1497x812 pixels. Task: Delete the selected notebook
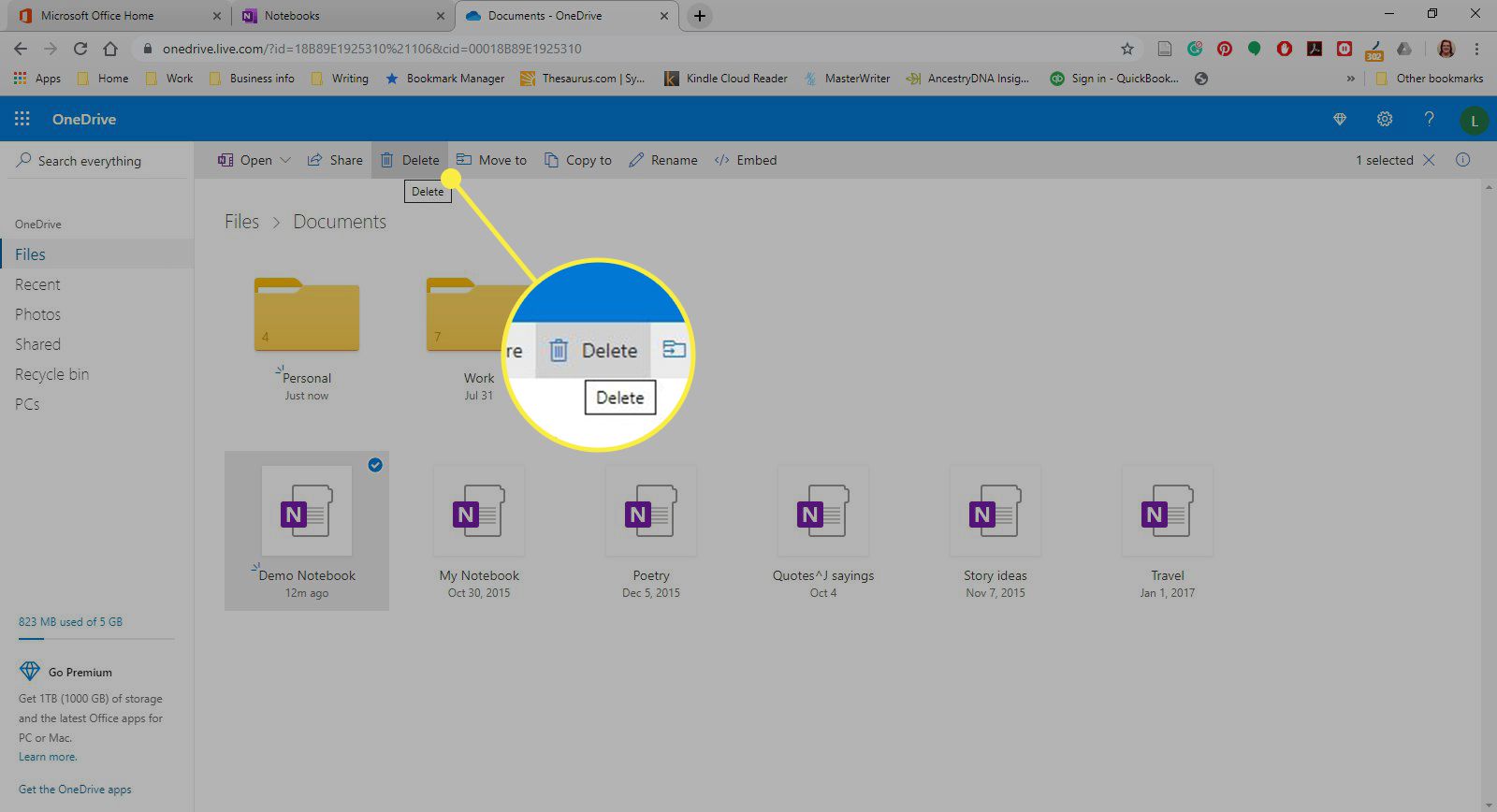[x=410, y=160]
